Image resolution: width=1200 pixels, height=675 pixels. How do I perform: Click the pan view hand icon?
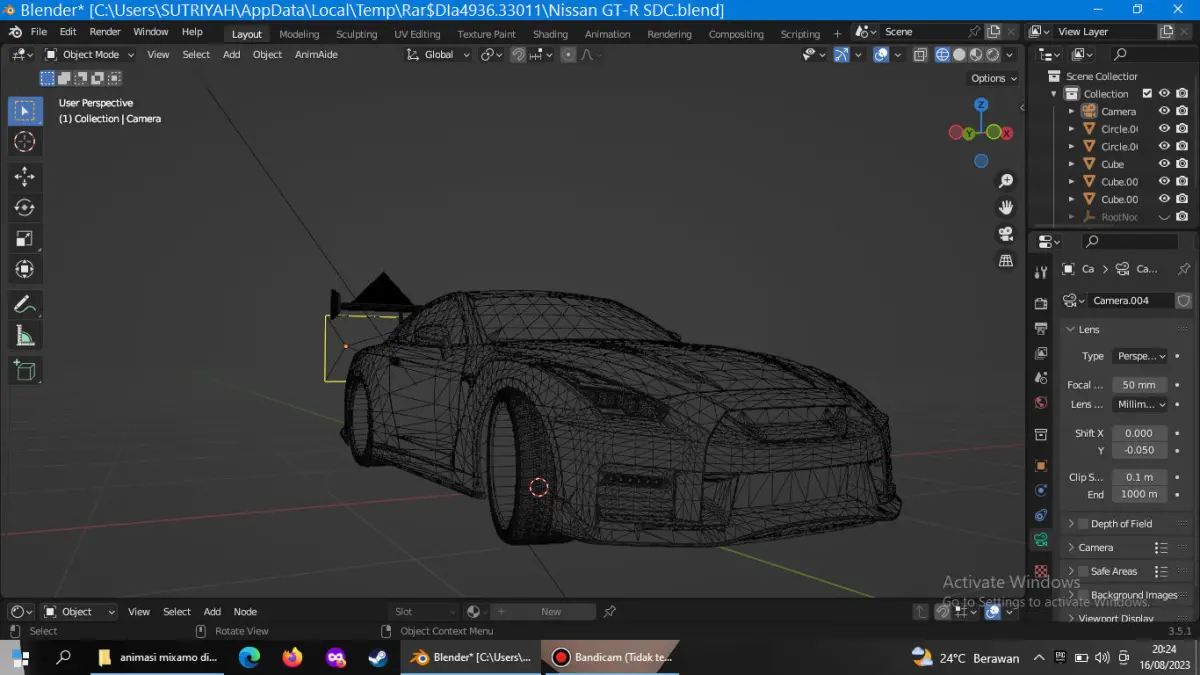[1006, 207]
